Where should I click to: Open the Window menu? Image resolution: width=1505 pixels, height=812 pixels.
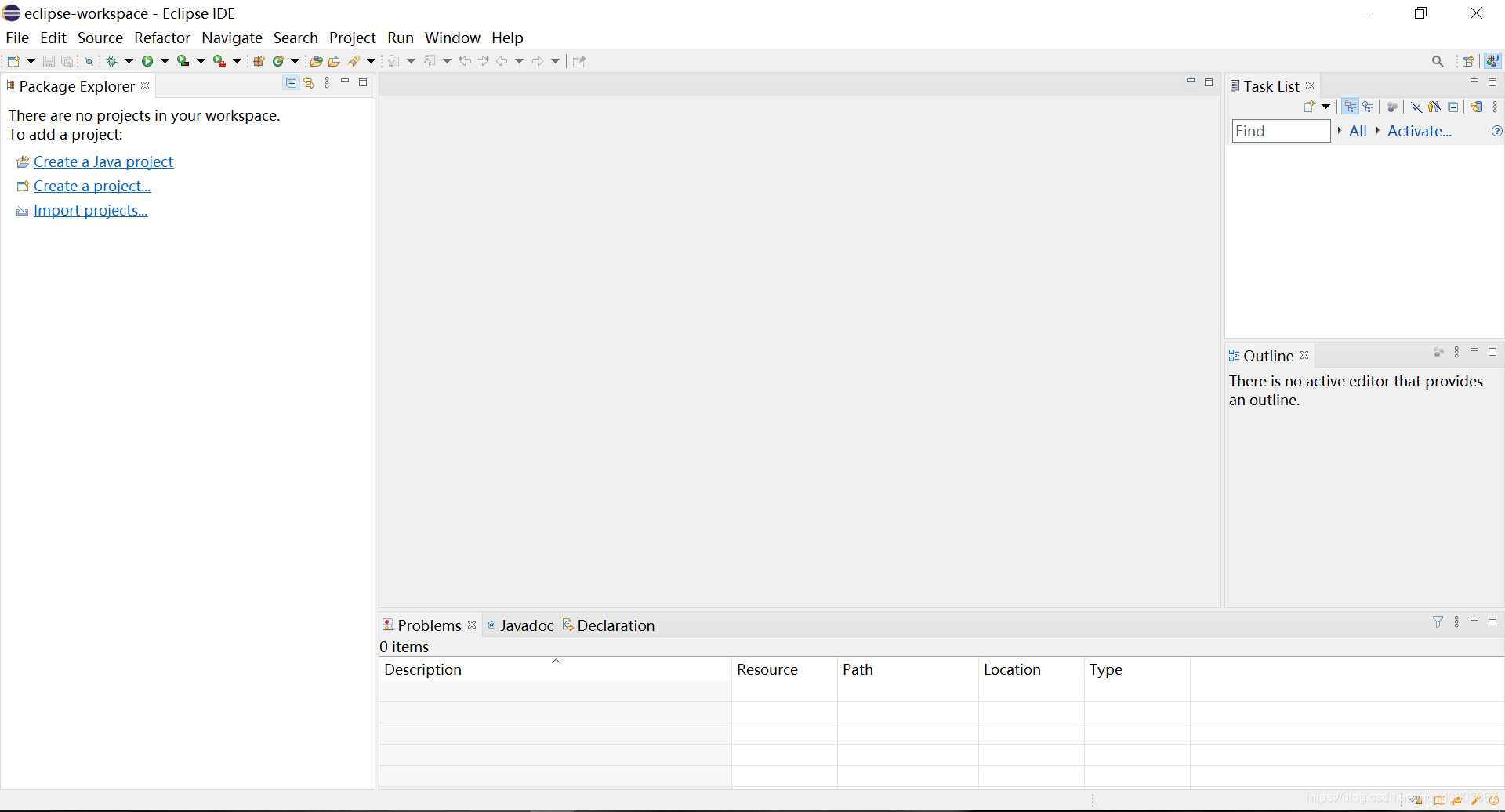click(x=452, y=38)
